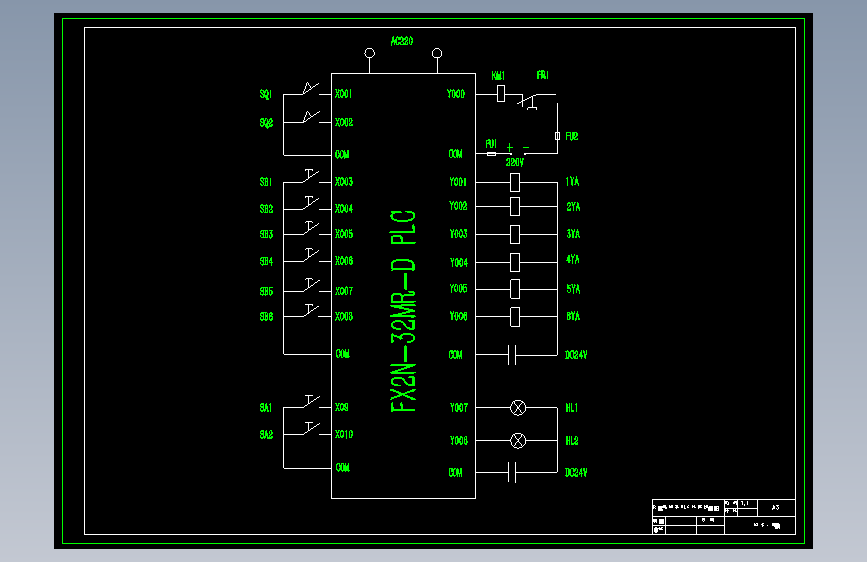Select the FX2N-32MR-D PLC vertical title text
Viewport: 867px width, 562px height.
[404, 311]
